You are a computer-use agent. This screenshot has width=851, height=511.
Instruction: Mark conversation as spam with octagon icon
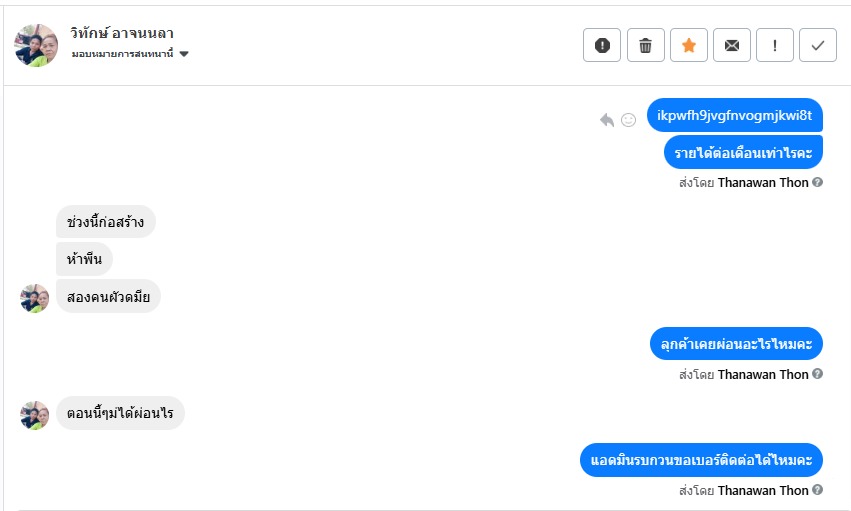pos(602,45)
